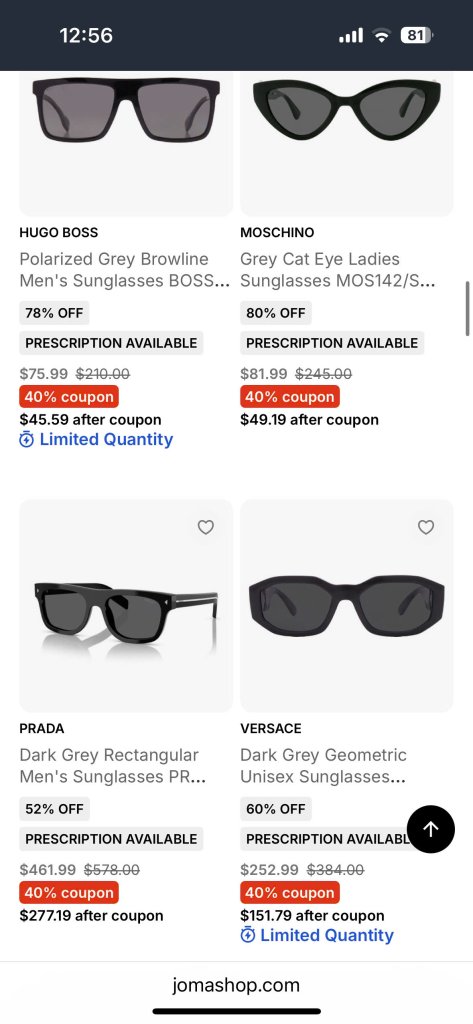The image size is (473, 1024).
Task: Tap the HUGO BOSS brand name
Action: tap(59, 232)
